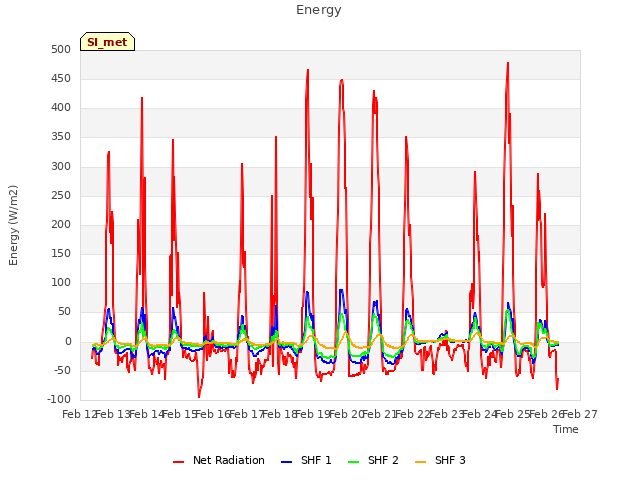Click the 50 y-axis tick label

click(64, 312)
